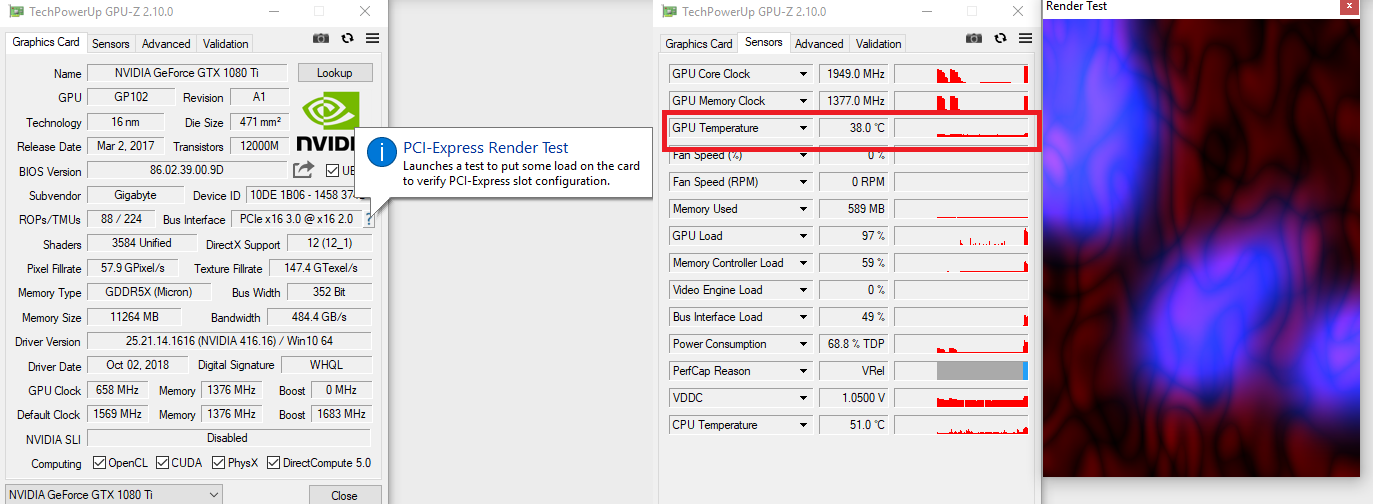1374x504 pixels.
Task: Click refresh icon in Graphics Card window
Action: coord(347,39)
